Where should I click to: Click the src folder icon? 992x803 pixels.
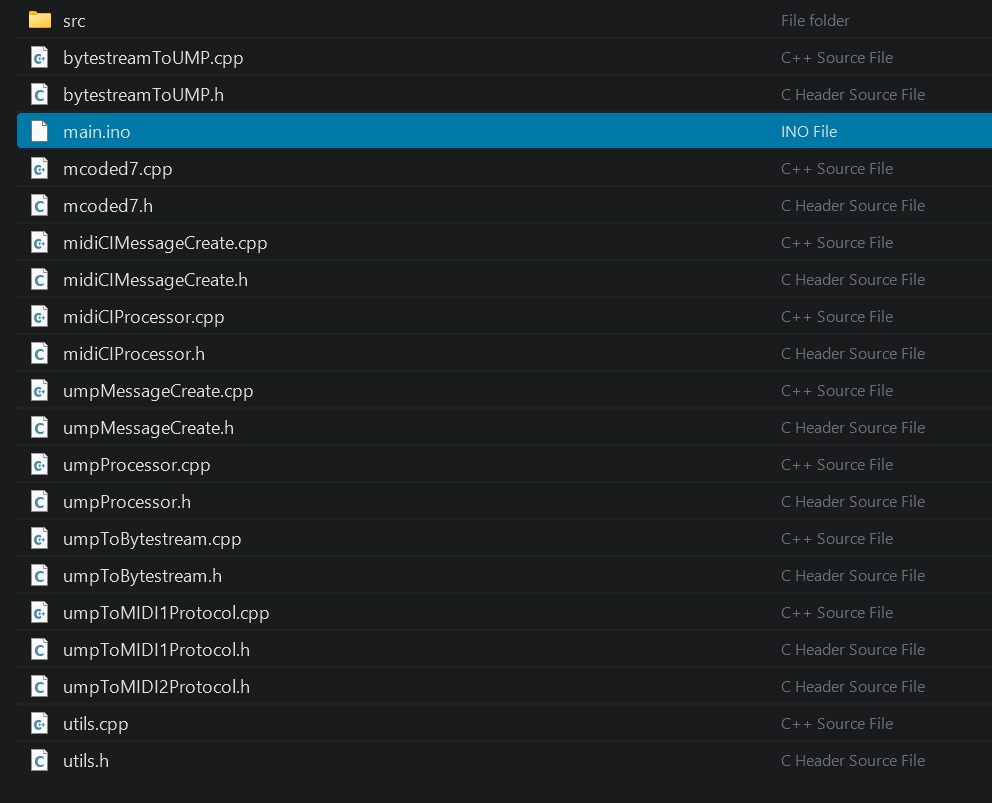pos(40,20)
